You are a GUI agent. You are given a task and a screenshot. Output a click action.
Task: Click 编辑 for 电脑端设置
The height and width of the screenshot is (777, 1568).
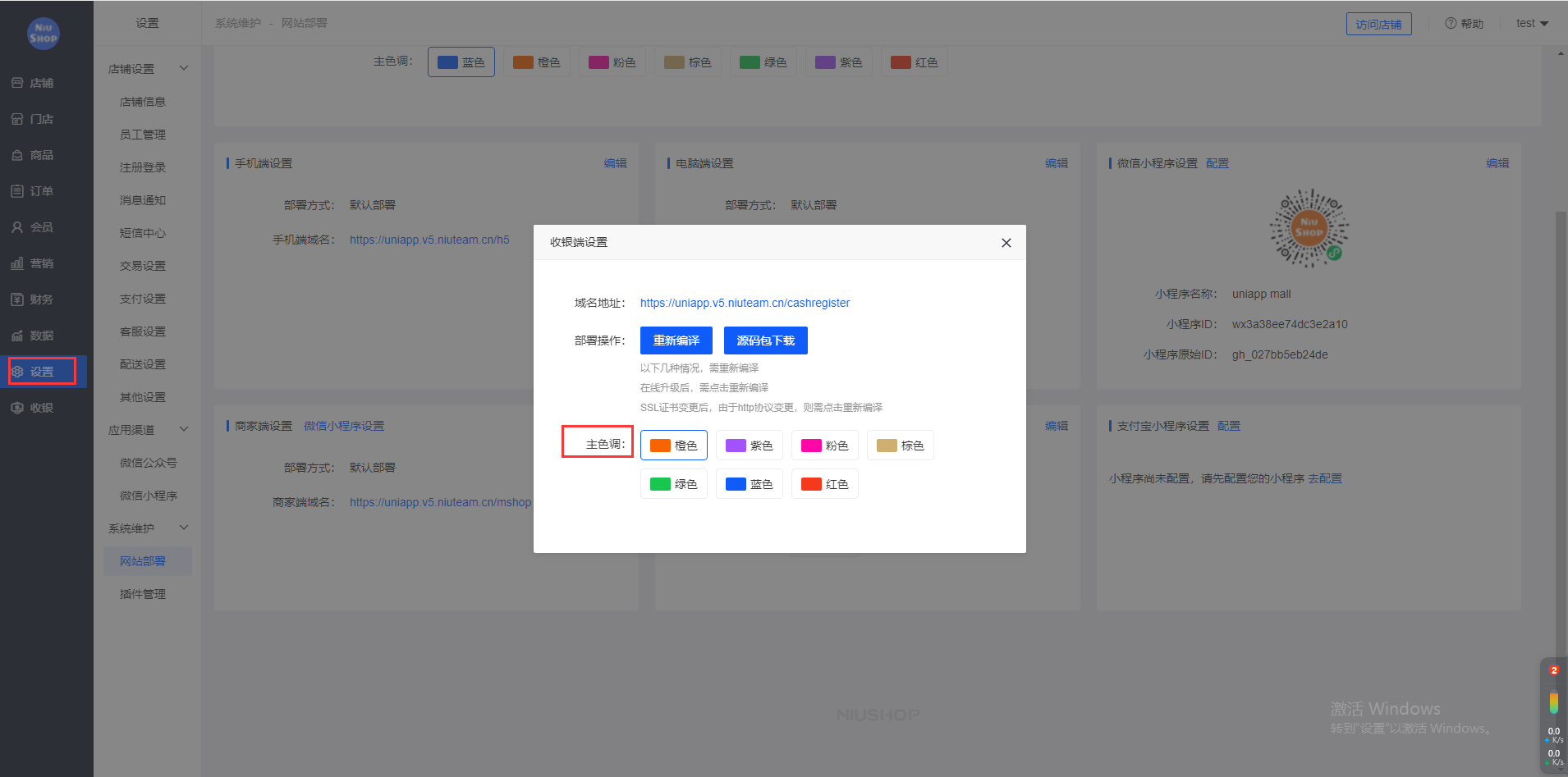pos(1057,163)
